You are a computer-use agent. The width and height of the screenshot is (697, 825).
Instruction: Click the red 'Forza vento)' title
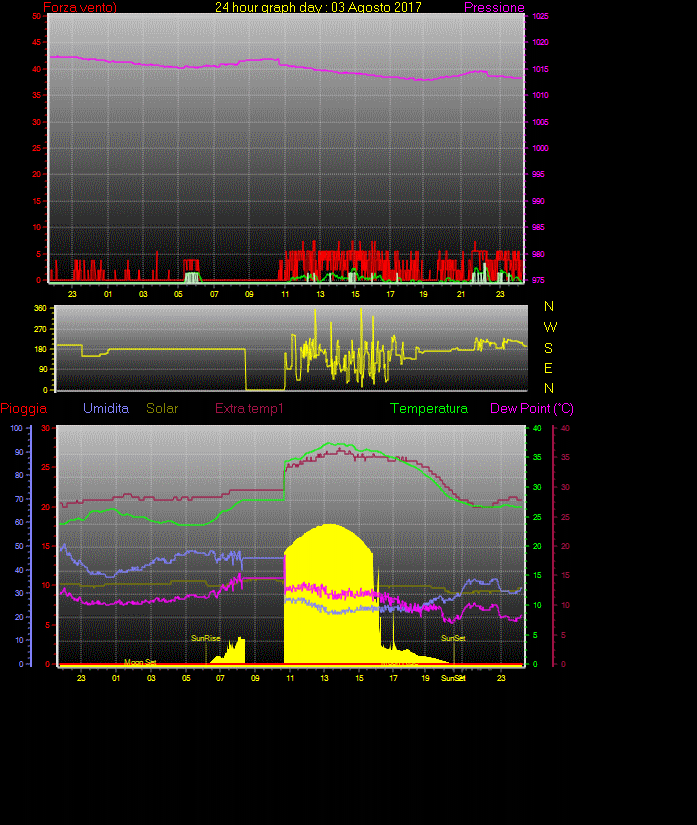coord(80,7)
